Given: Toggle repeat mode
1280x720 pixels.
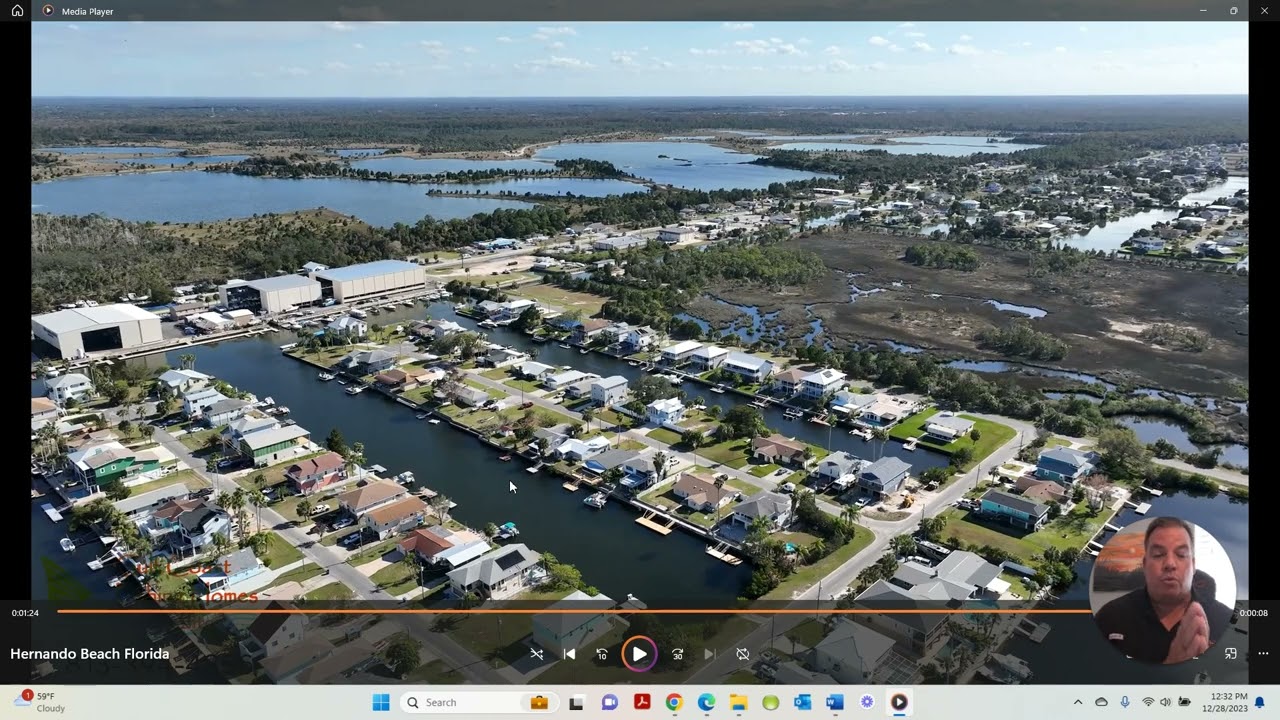Looking at the screenshot, I should (742, 654).
